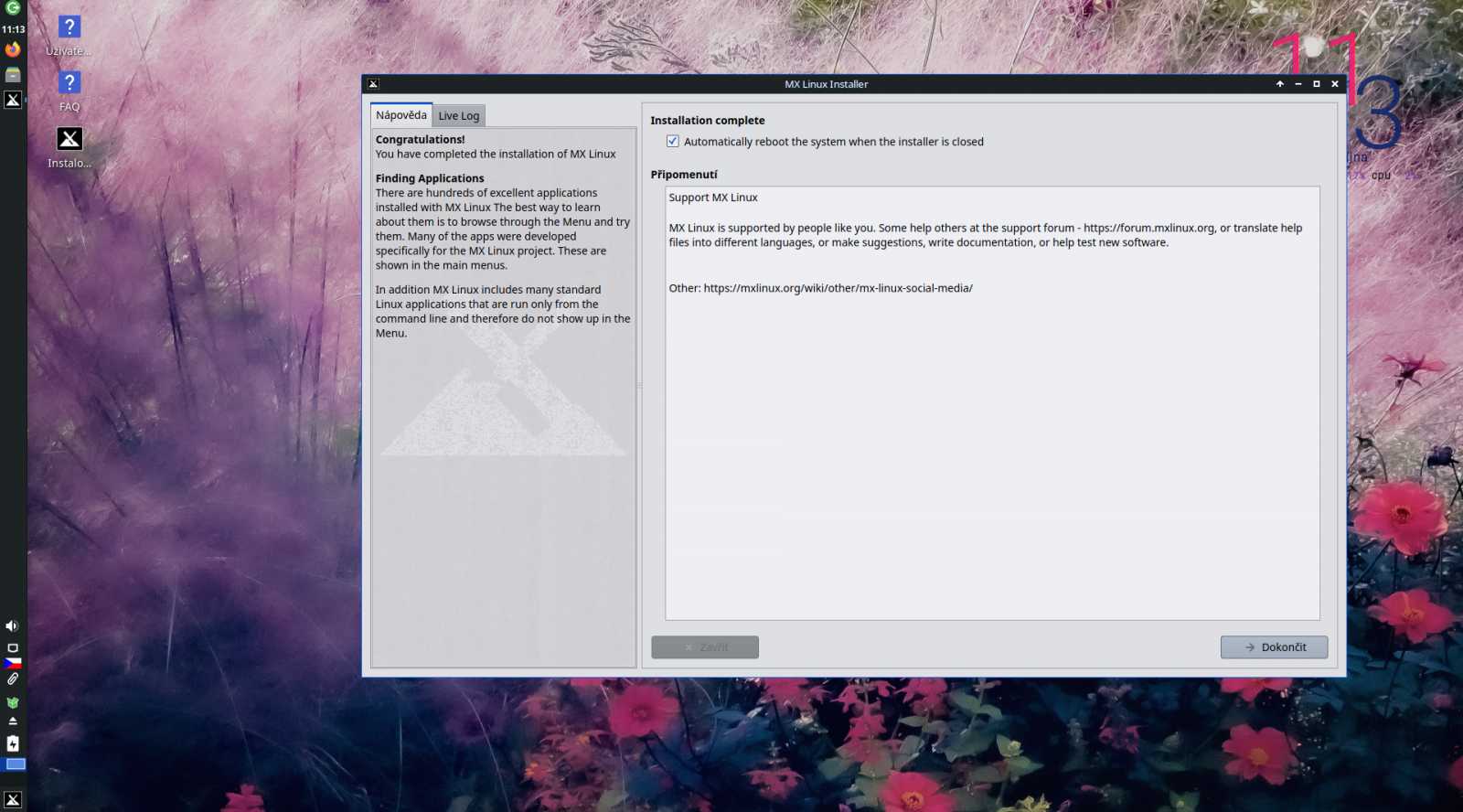Viewport: 1463px width, 812px height.
Task: Click the battery power manager icon
Action: [13, 743]
